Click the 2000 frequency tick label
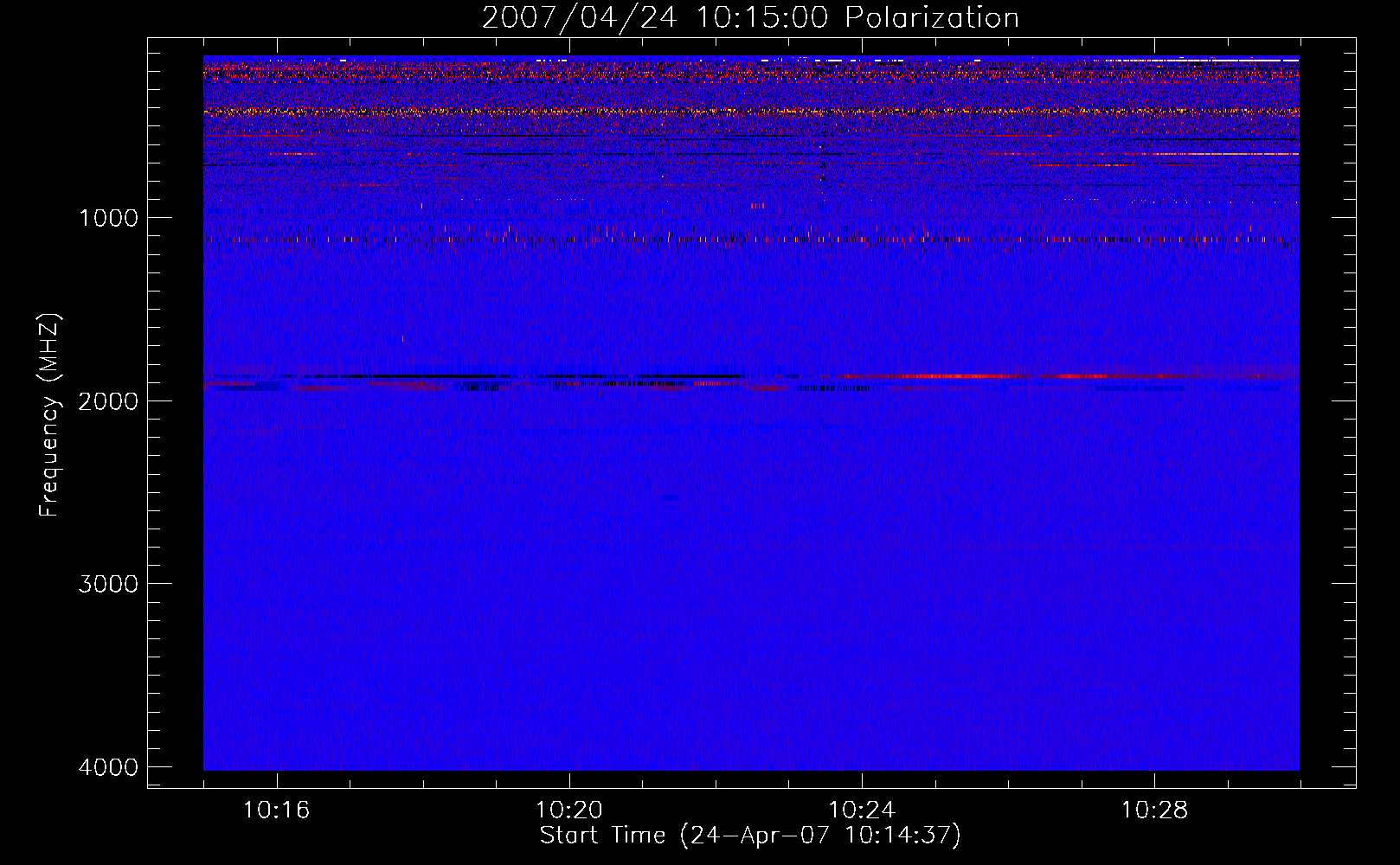The width and height of the screenshot is (1400, 865). tap(108, 401)
